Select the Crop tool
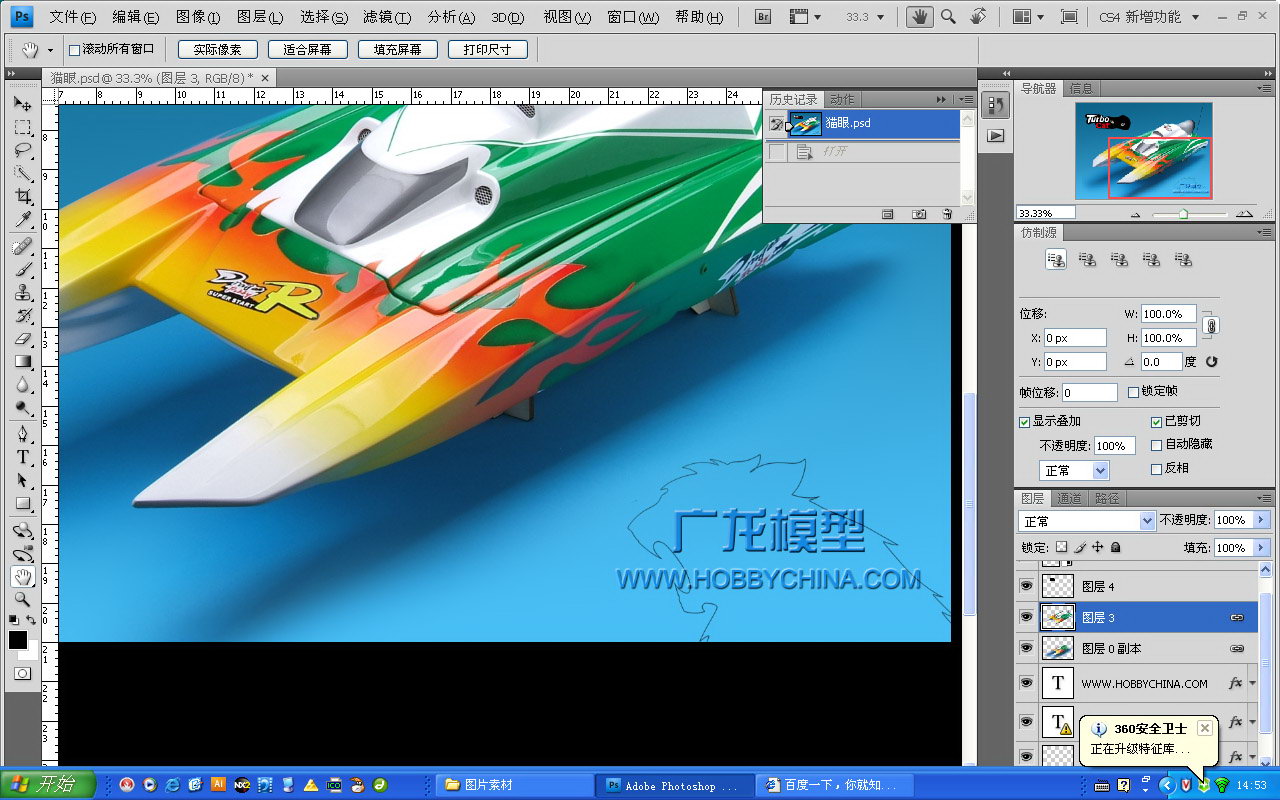1280x800 pixels. click(x=22, y=197)
